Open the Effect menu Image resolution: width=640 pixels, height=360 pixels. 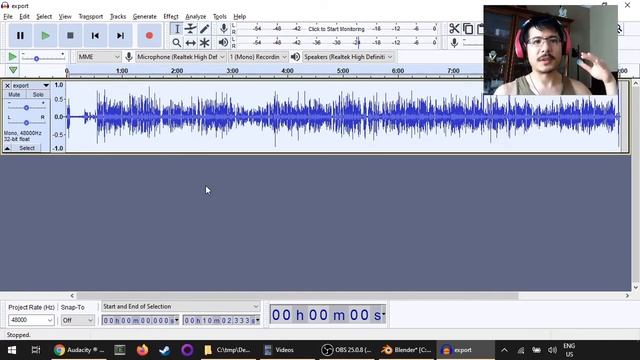pyautogui.click(x=171, y=16)
